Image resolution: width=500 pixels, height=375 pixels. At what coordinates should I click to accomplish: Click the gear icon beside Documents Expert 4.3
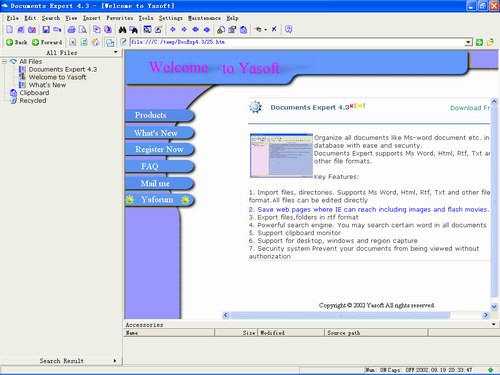pyautogui.click(x=255, y=107)
